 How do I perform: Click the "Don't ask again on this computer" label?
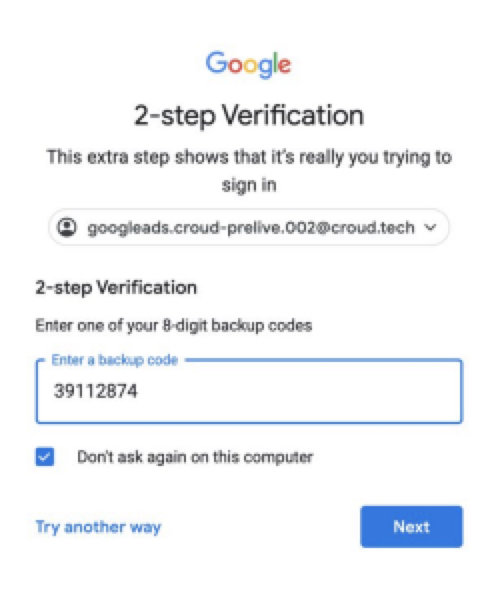click(x=195, y=457)
